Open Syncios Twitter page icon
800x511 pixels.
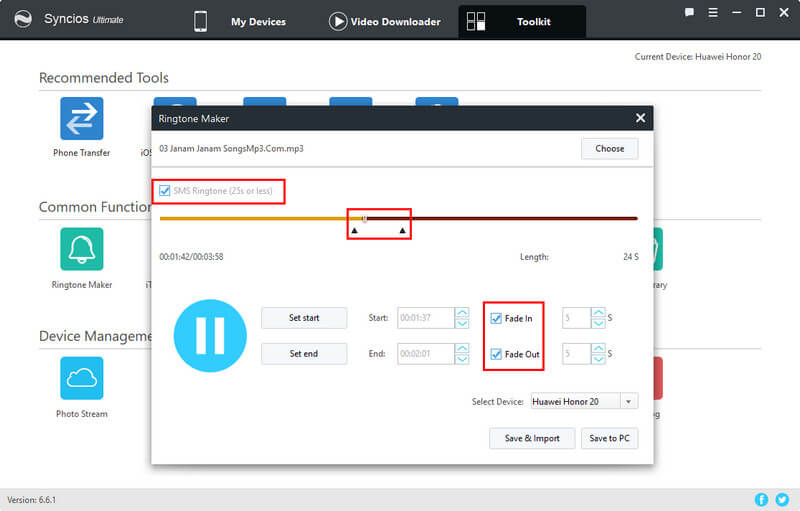782,500
